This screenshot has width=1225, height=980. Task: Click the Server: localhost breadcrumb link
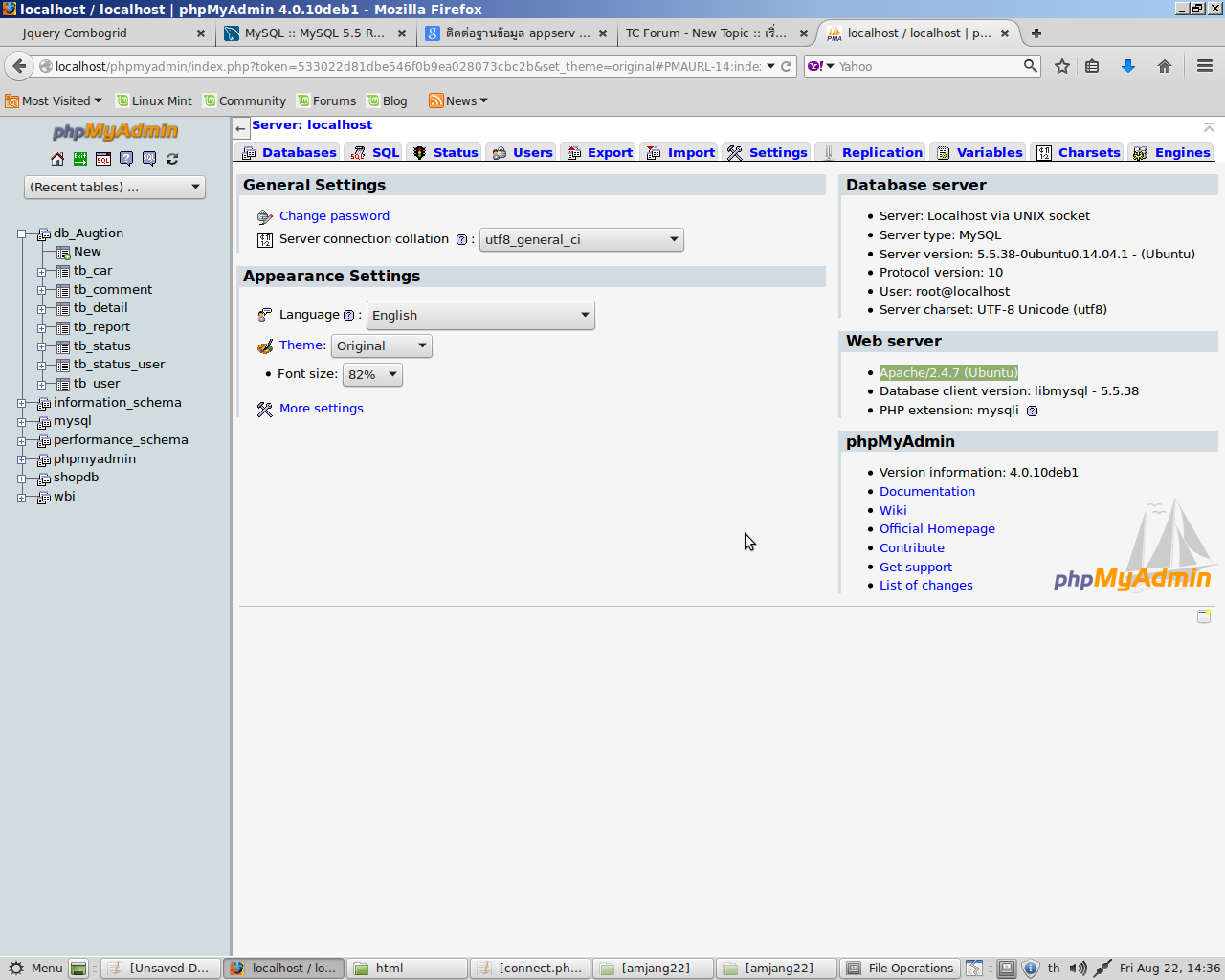point(312,125)
